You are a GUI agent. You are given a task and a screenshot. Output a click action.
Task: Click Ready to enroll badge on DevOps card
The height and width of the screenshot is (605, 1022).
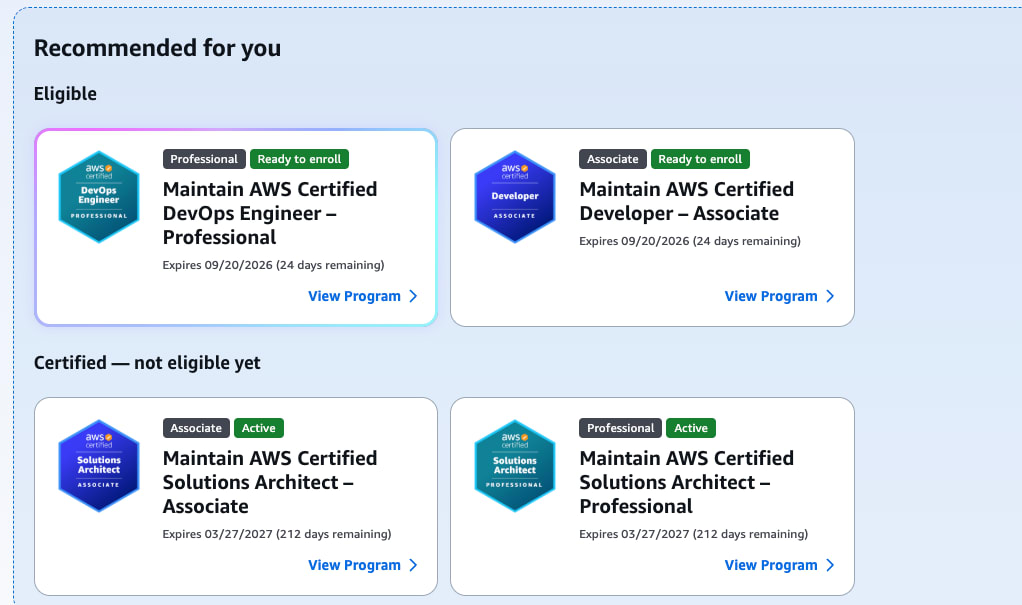299,159
